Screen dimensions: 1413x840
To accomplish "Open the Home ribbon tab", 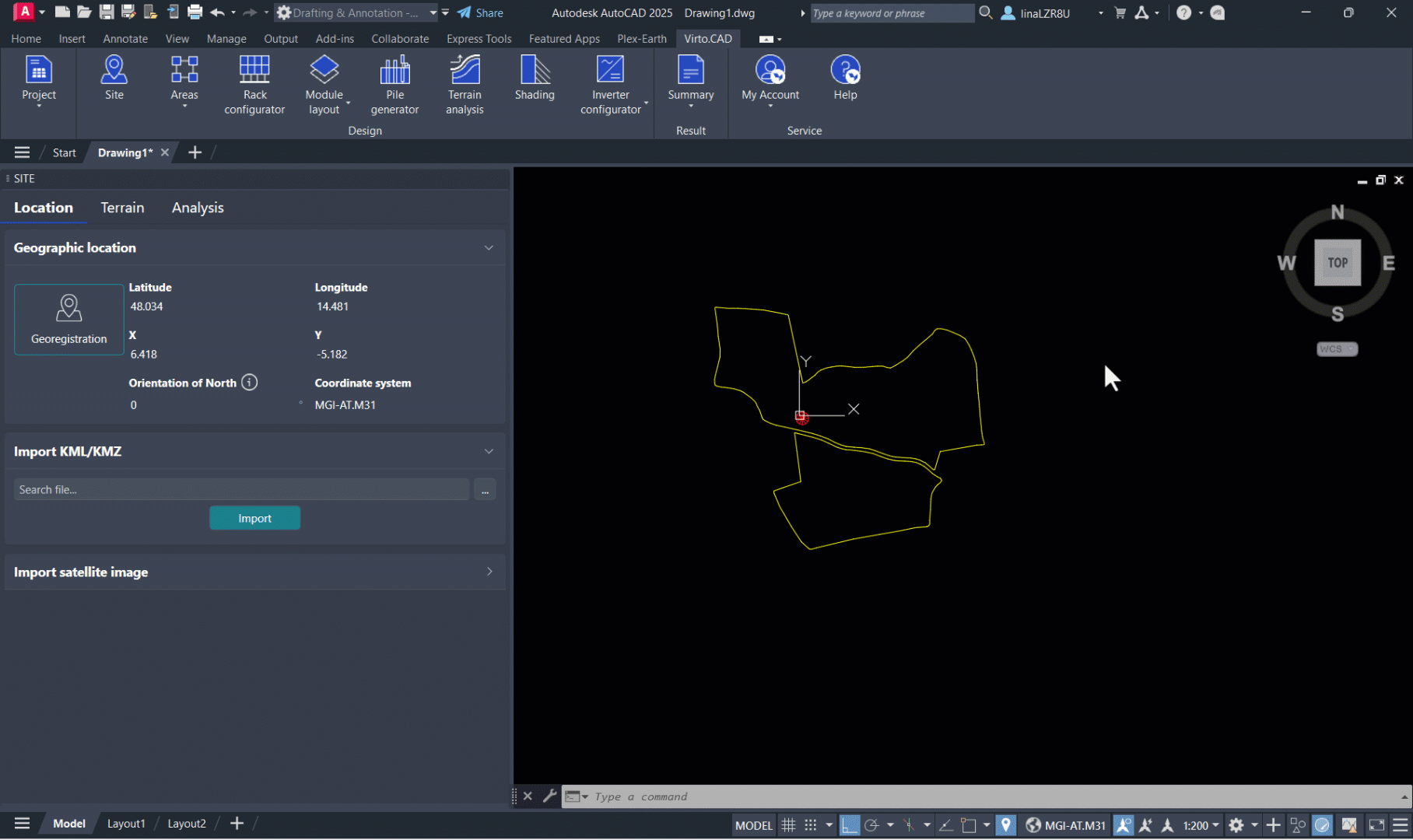I will tap(26, 38).
